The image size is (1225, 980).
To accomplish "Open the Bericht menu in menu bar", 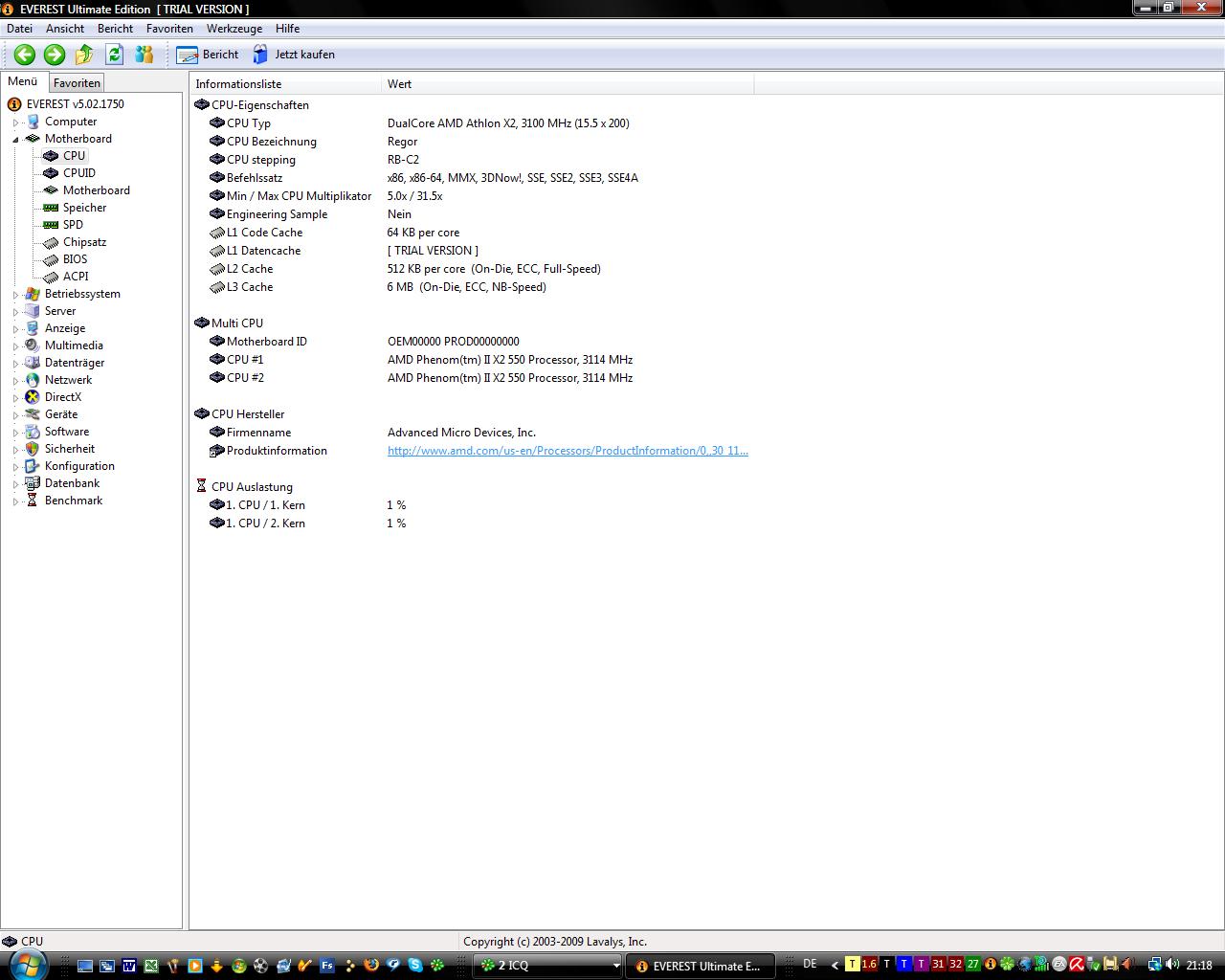I will click(x=116, y=29).
